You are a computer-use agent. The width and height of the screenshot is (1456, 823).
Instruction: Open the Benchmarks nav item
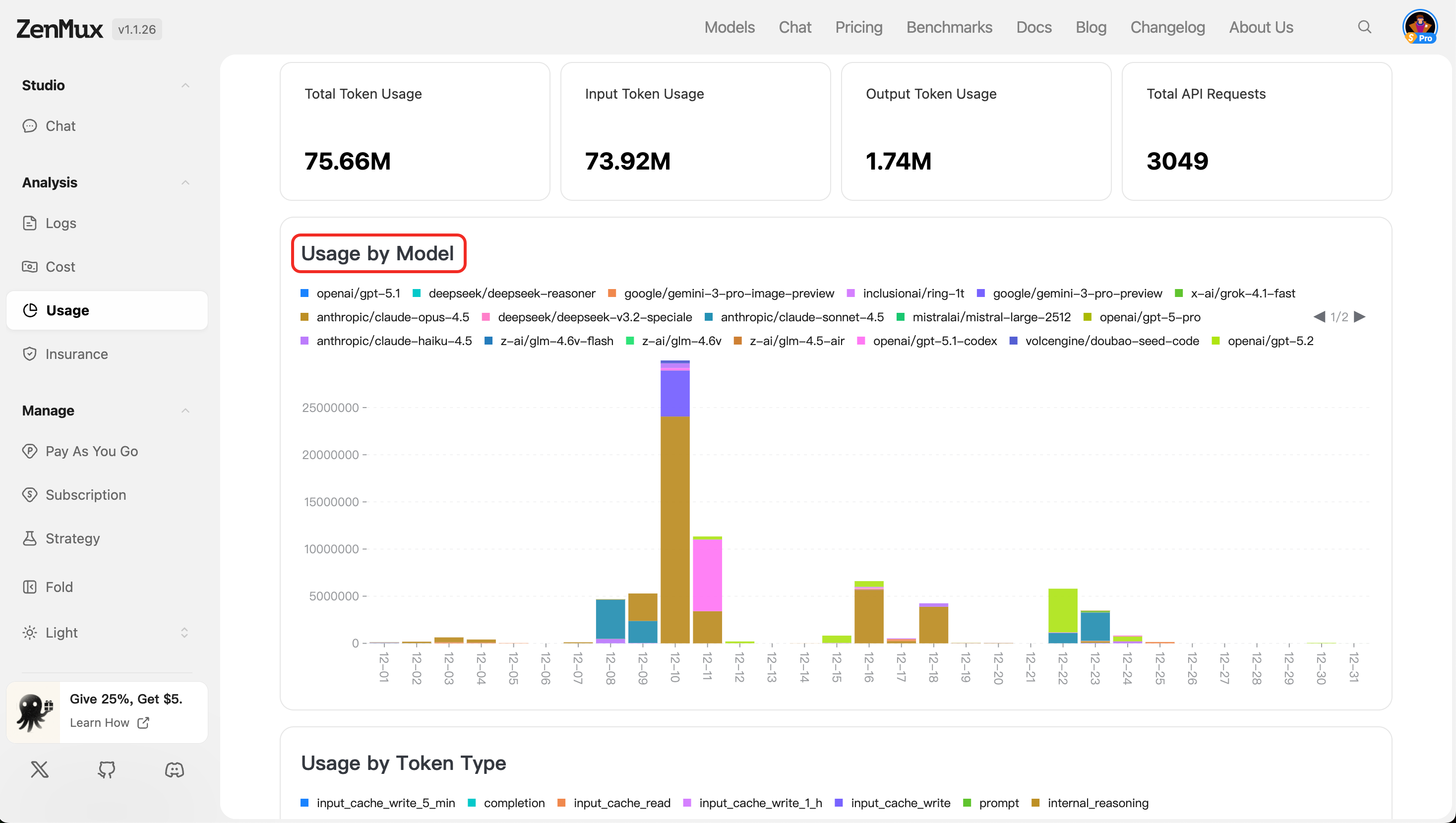[949, 27]
